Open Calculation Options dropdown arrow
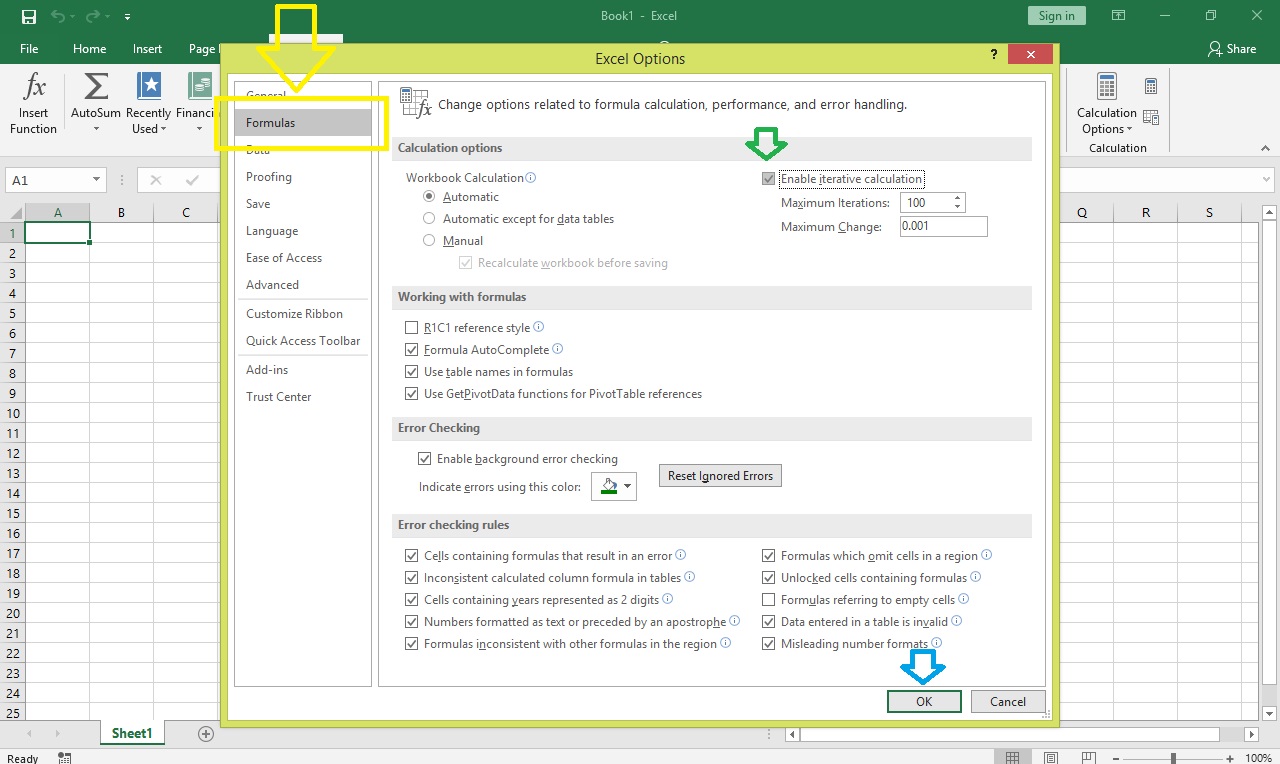The width and height of the screenshot is (1280, 764). pyautogui.click(x=1130, y=129)
